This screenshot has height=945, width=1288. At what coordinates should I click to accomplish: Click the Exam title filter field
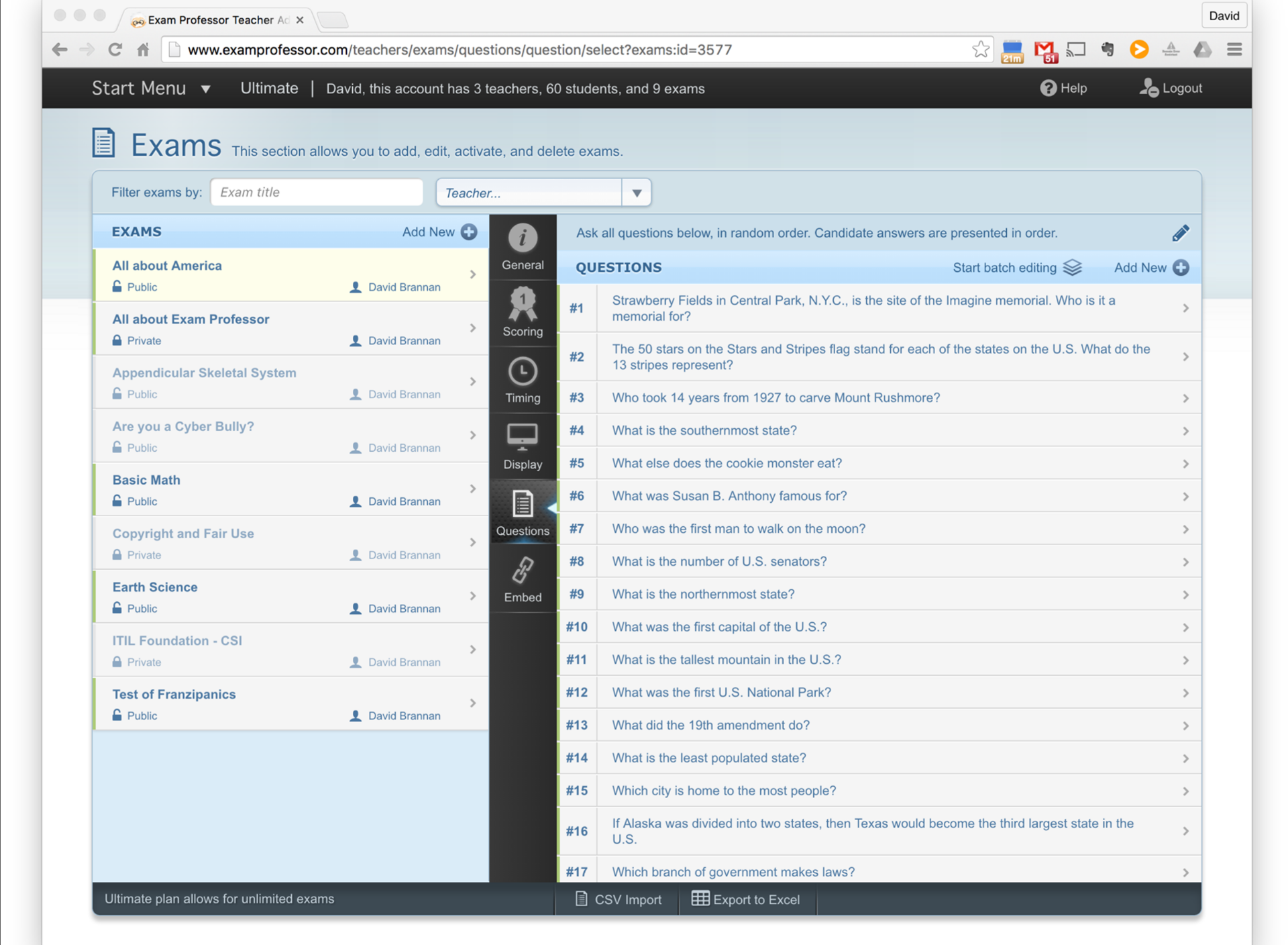(317, 193)
